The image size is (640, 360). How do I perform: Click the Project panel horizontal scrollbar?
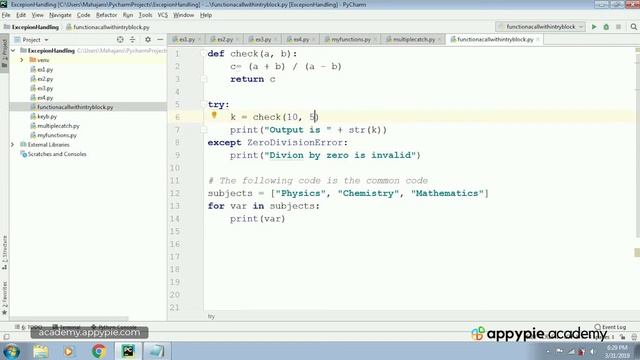(69, 318)
